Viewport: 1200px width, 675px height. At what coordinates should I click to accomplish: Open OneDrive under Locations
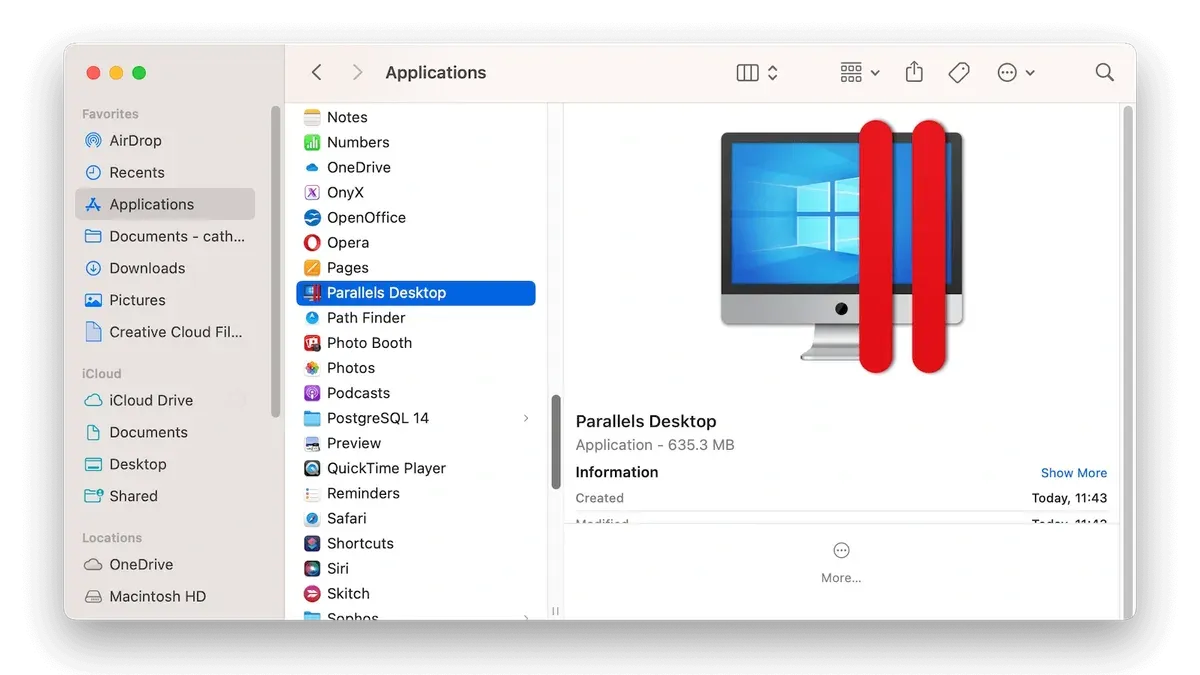tap(165, 564)
